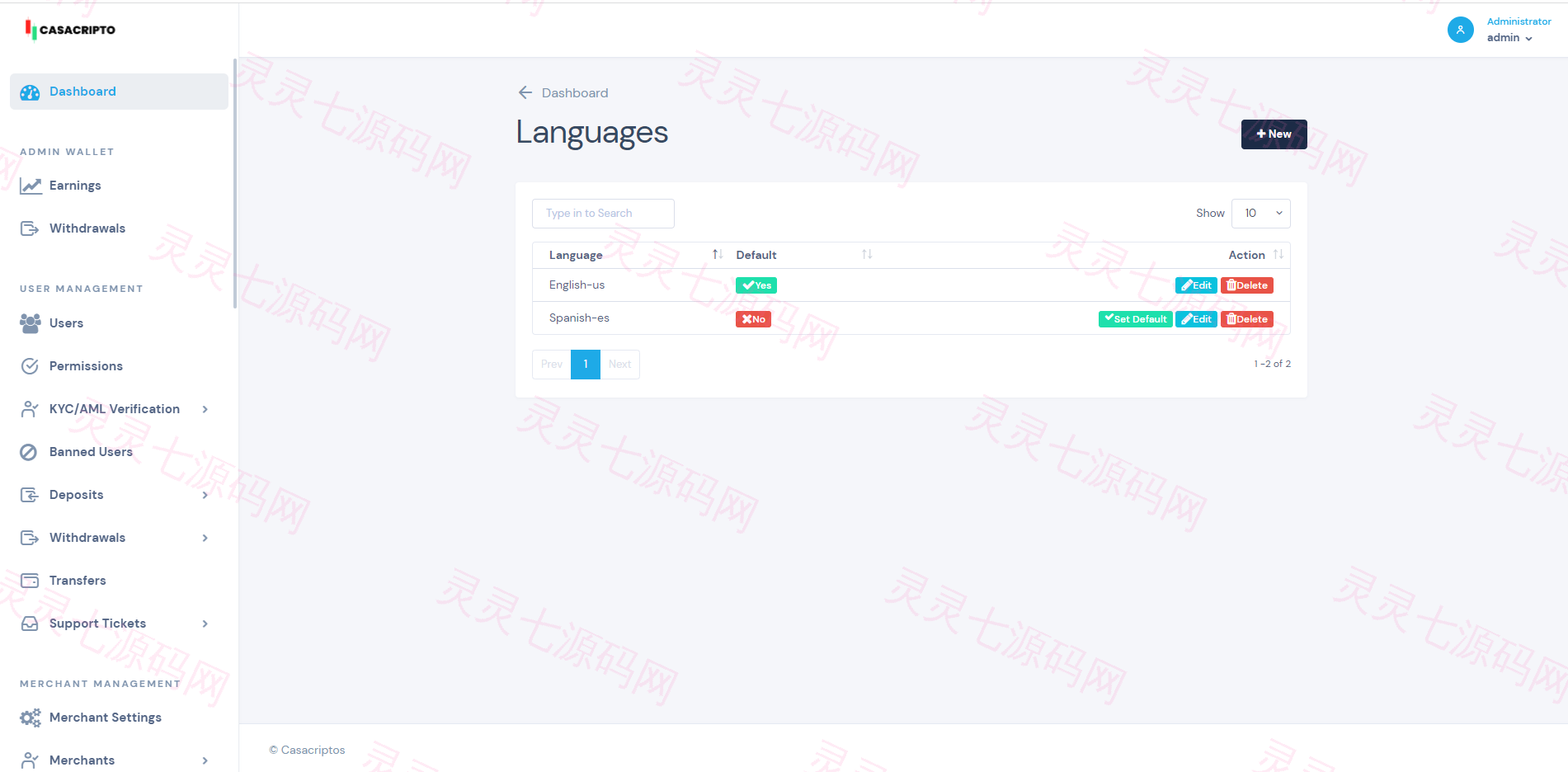Screen dimensions: 1568x772
Task: Delete the Spanish-es language
Action: point(1247,319)
